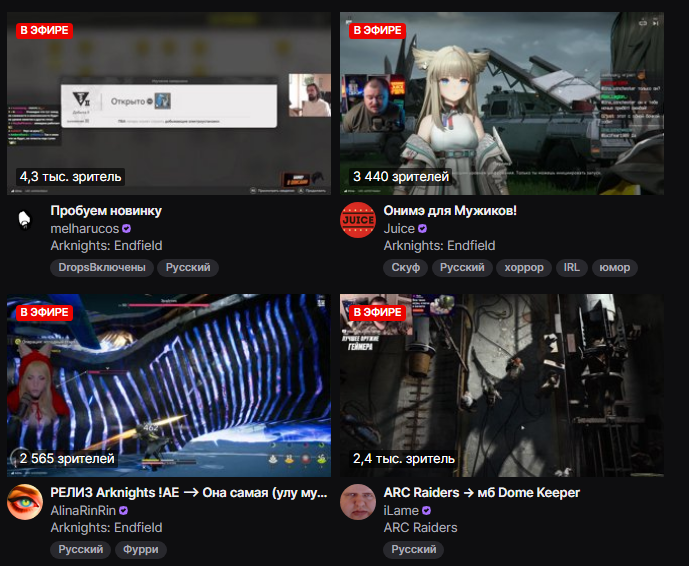The image size is (689, 566).
Task: Open iLame ARC Raiders stream thumbnail
Action: tap(502, 385)
